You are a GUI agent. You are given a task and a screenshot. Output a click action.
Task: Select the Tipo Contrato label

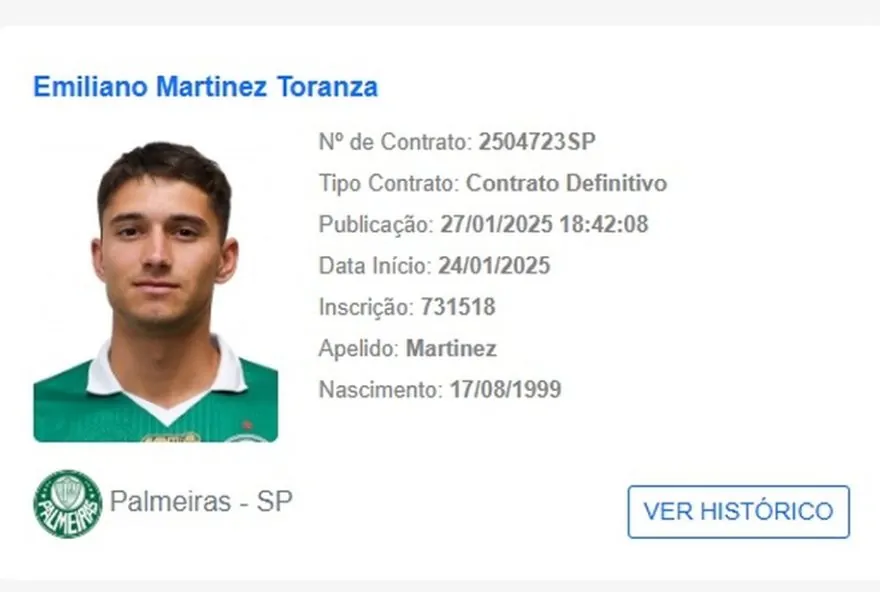point(388,184)
